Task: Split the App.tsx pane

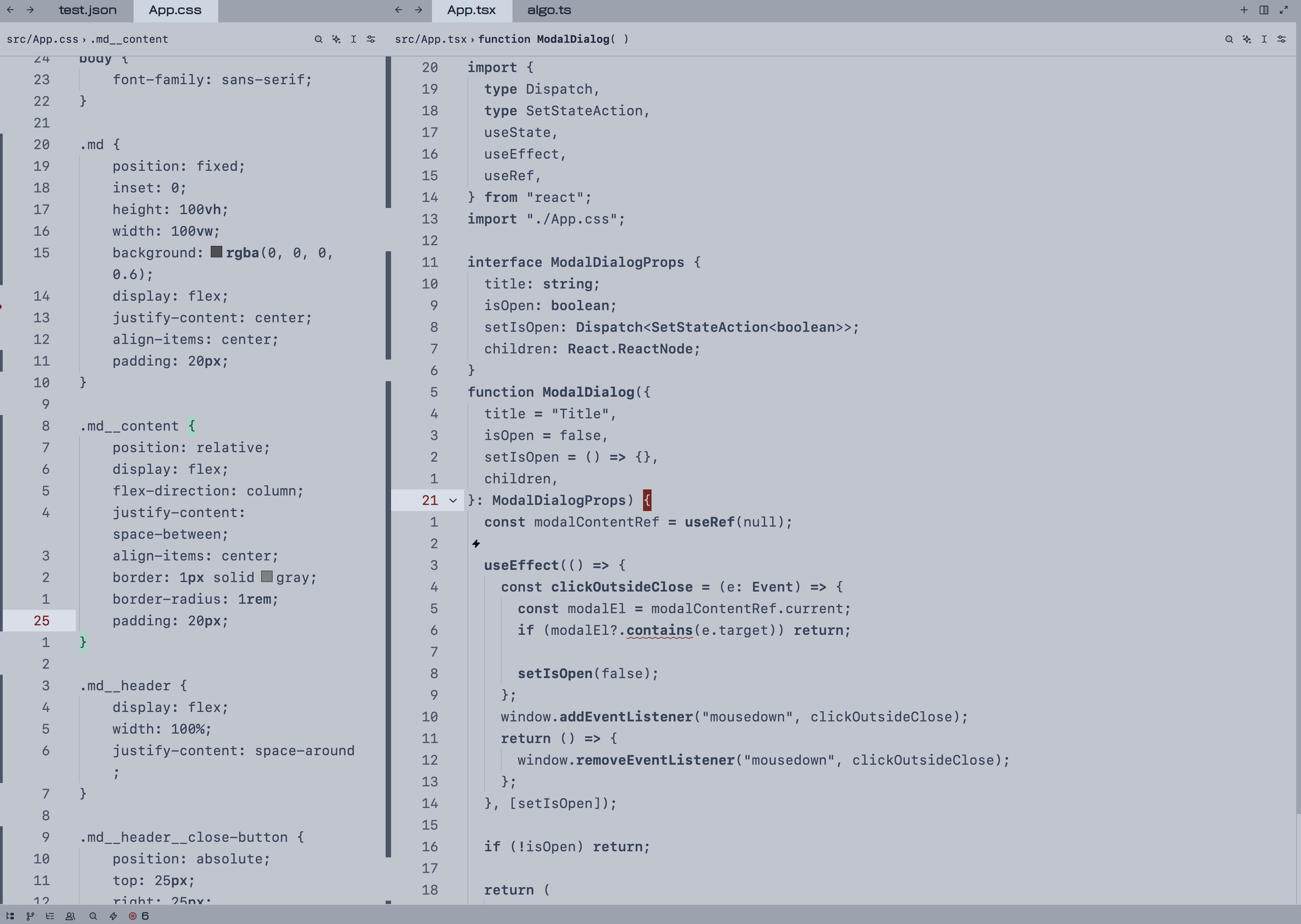Action: coord(1264,10)
